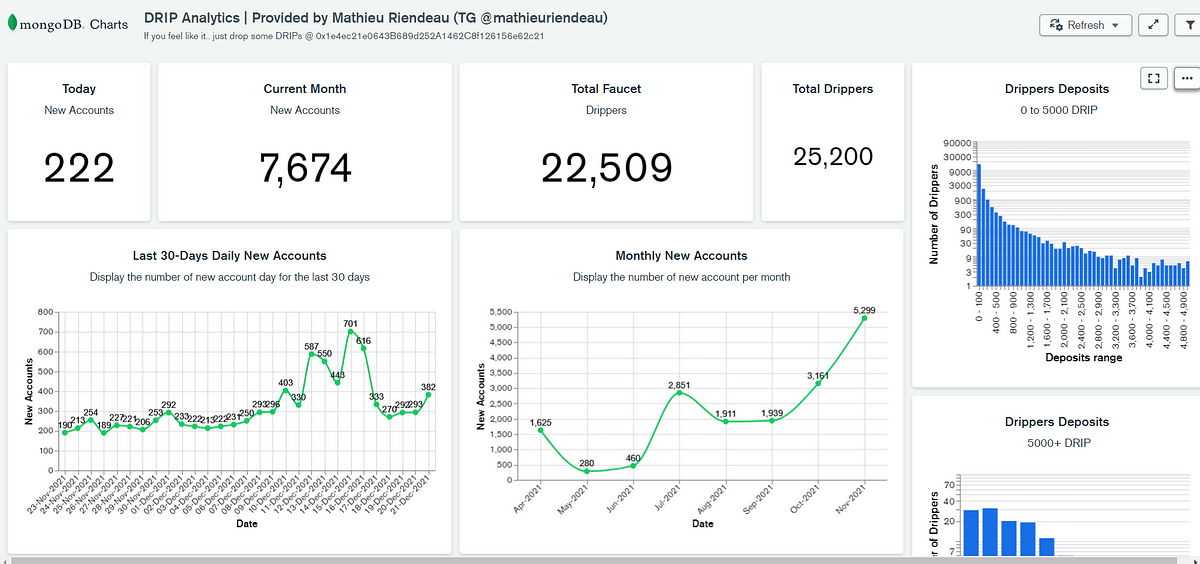Click the 701 peak data point
Image resolution: width=1200 pixels, height=564 pixels.
[350, 331]
